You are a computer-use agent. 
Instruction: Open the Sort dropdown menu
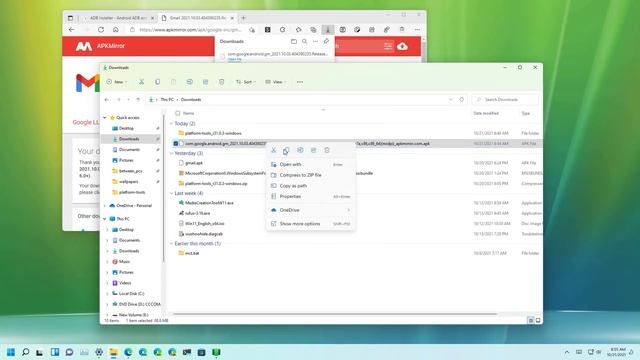245,82
